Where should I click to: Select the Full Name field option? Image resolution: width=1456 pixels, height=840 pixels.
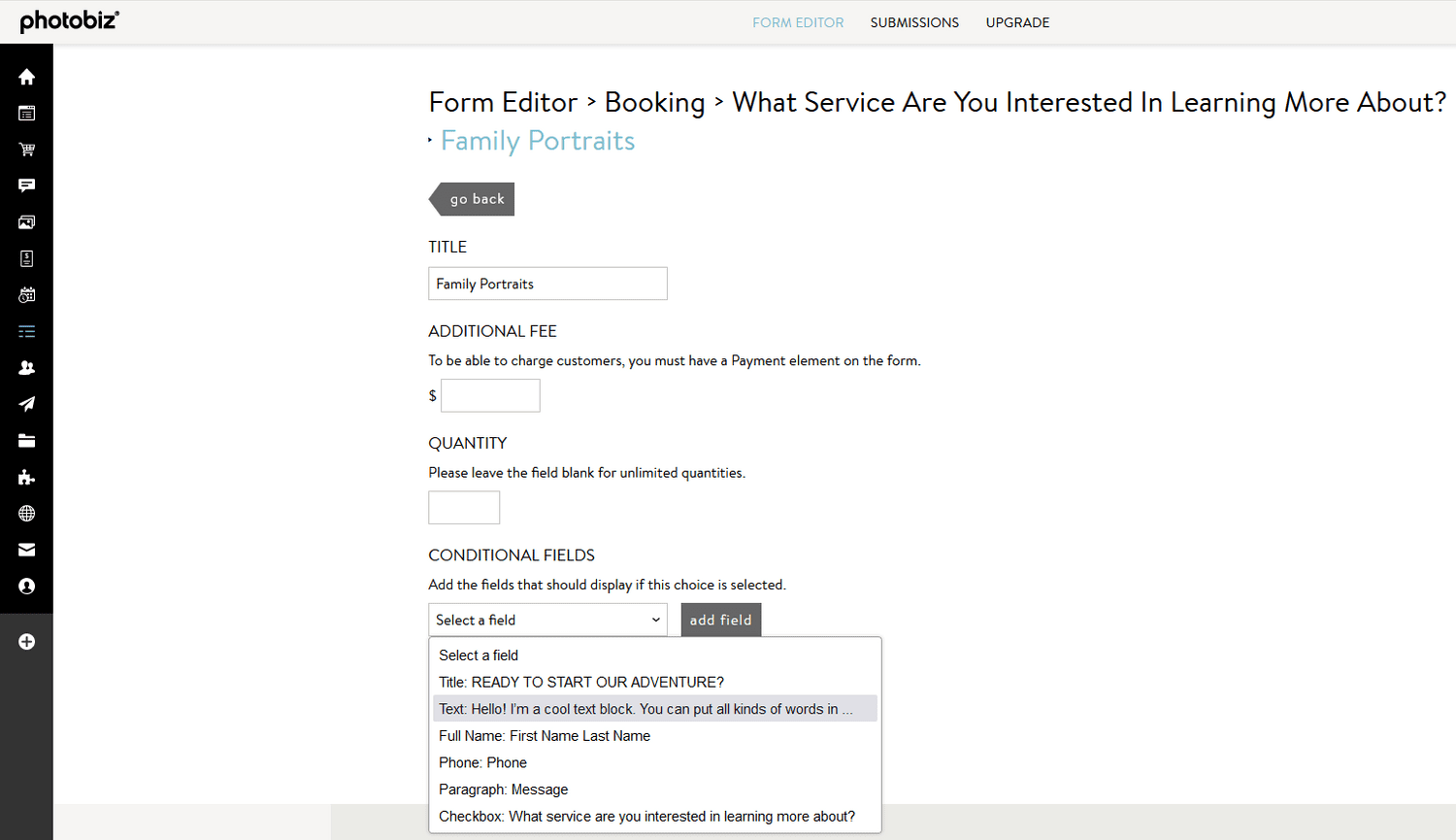click(545, 735)
